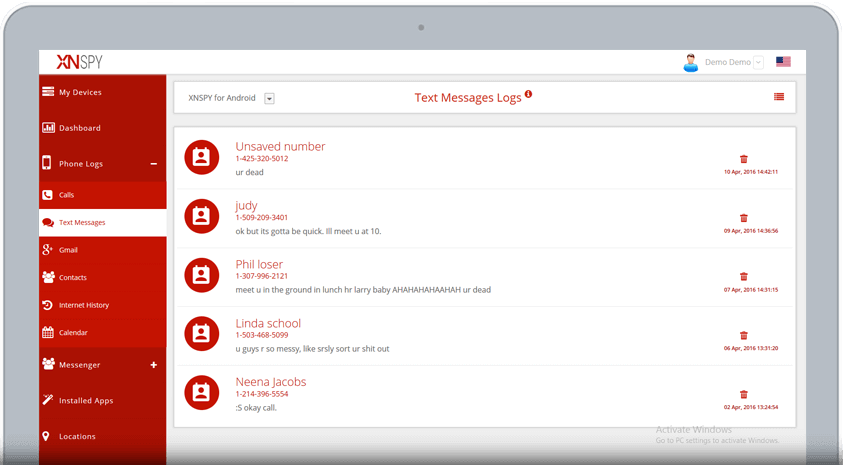Go to the Dashboard menu item

[80, 128]
